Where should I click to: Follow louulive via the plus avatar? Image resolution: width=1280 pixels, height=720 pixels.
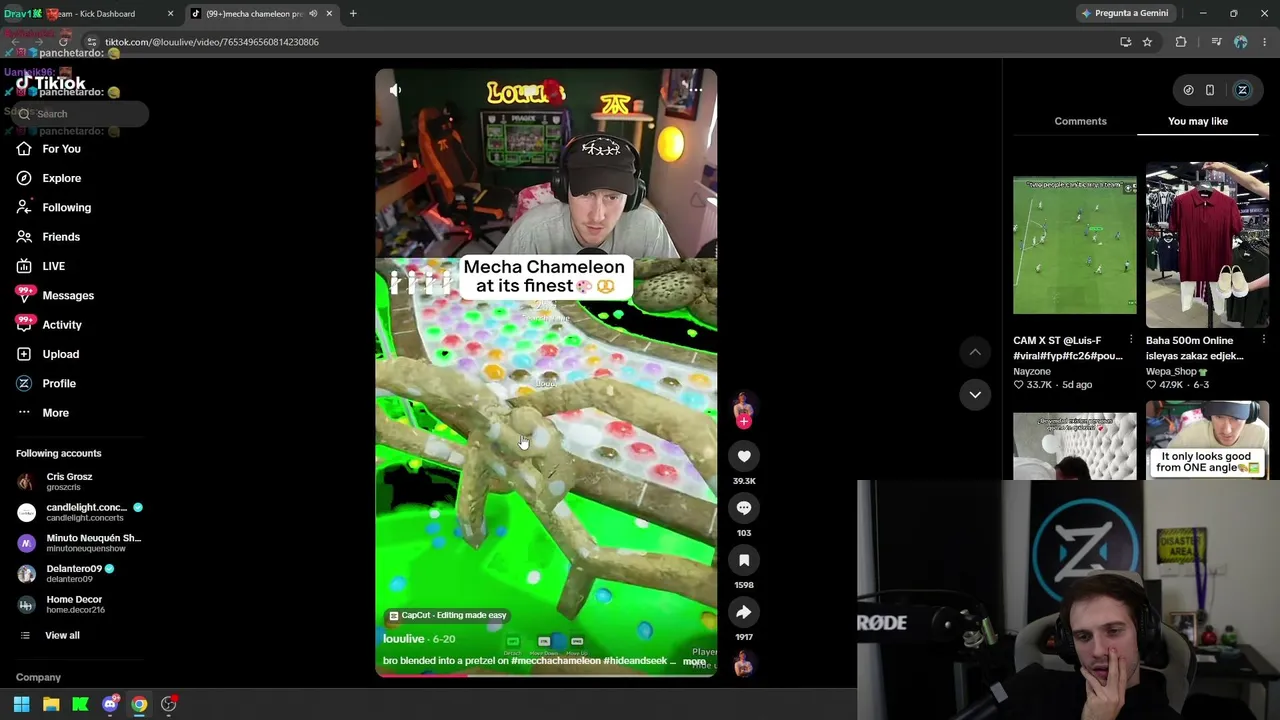point(744,421)
